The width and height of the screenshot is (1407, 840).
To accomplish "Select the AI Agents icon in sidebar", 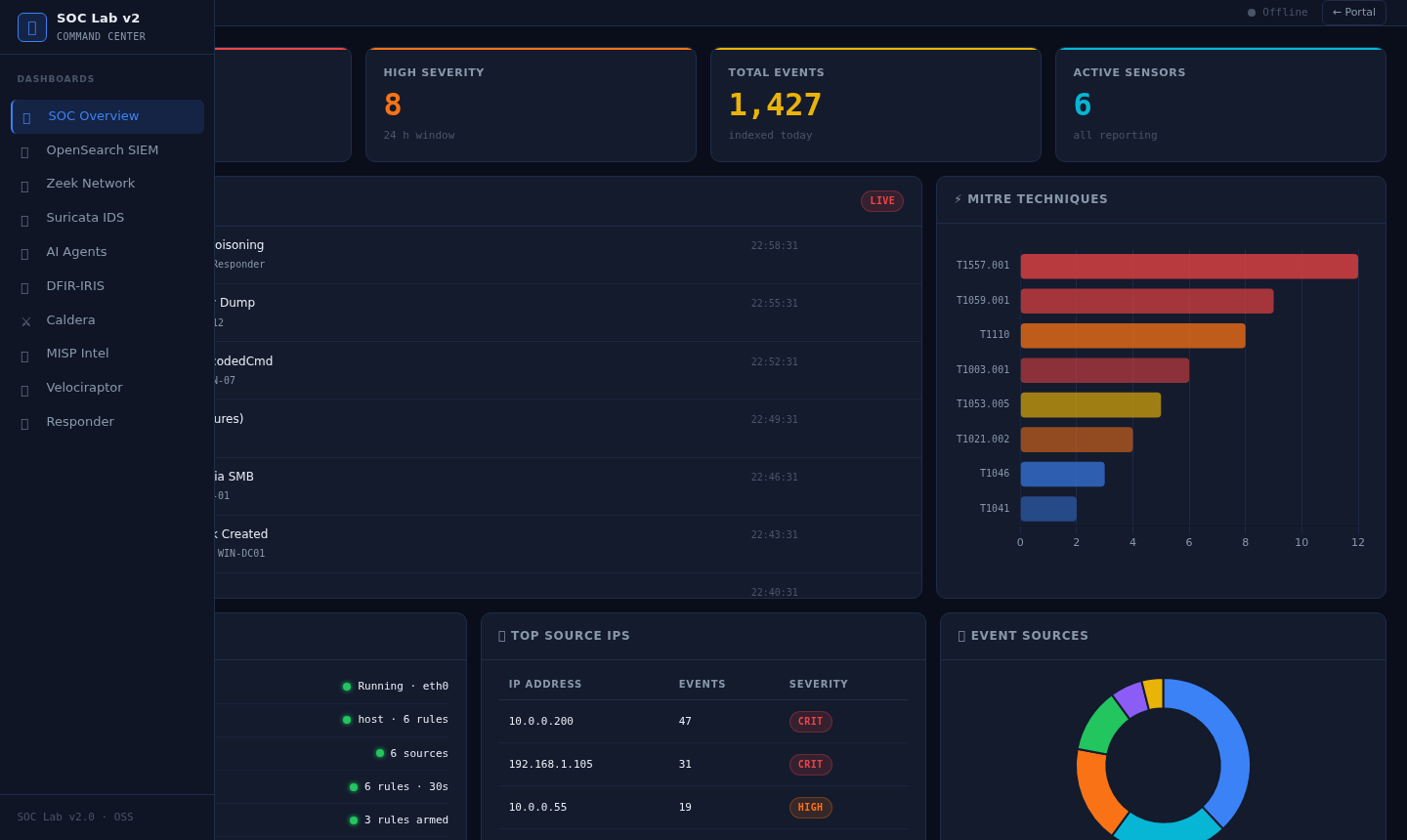I will [24, 251].
